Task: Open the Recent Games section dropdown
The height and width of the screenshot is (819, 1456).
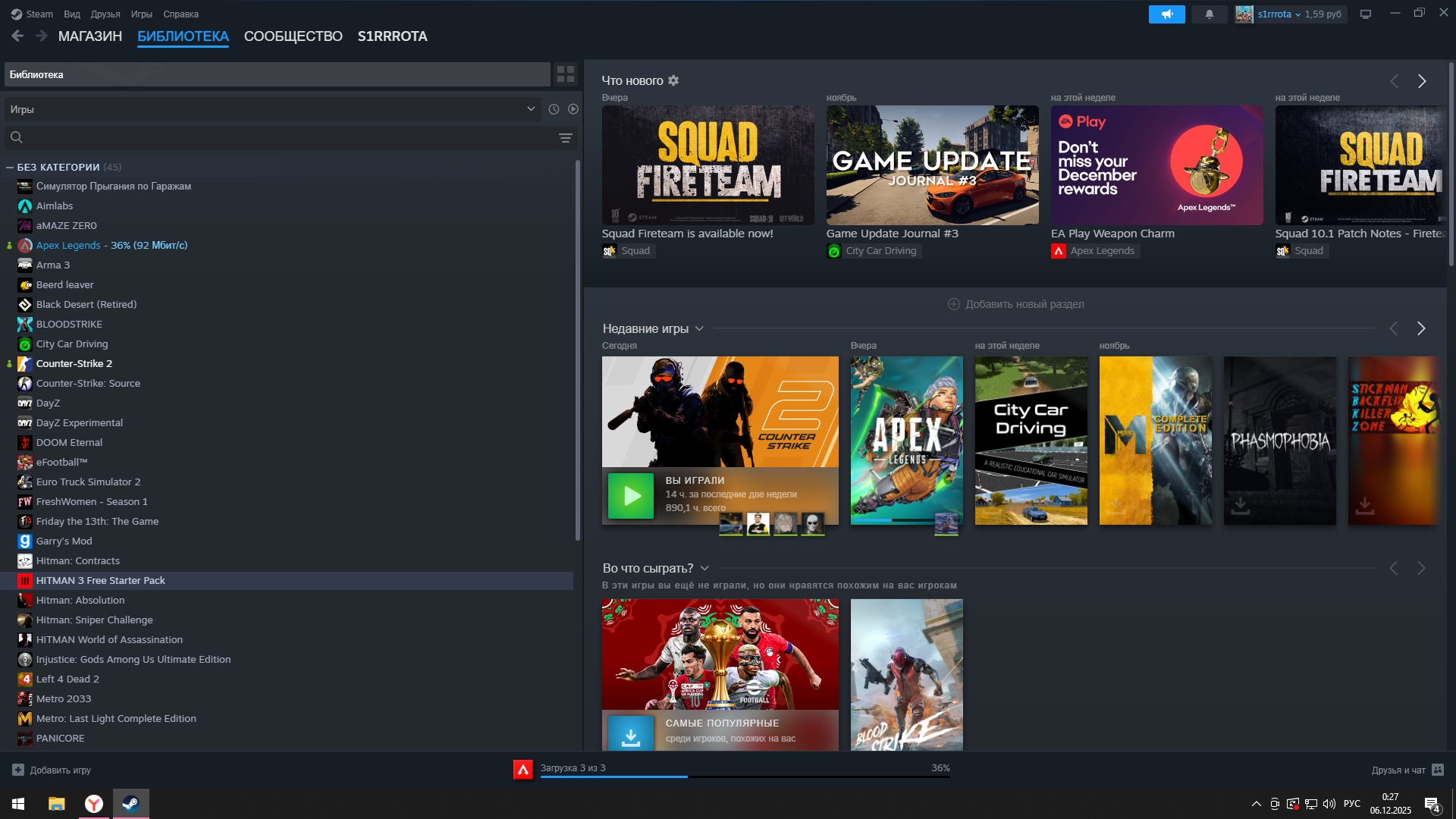Action: [x=699, y=328]
